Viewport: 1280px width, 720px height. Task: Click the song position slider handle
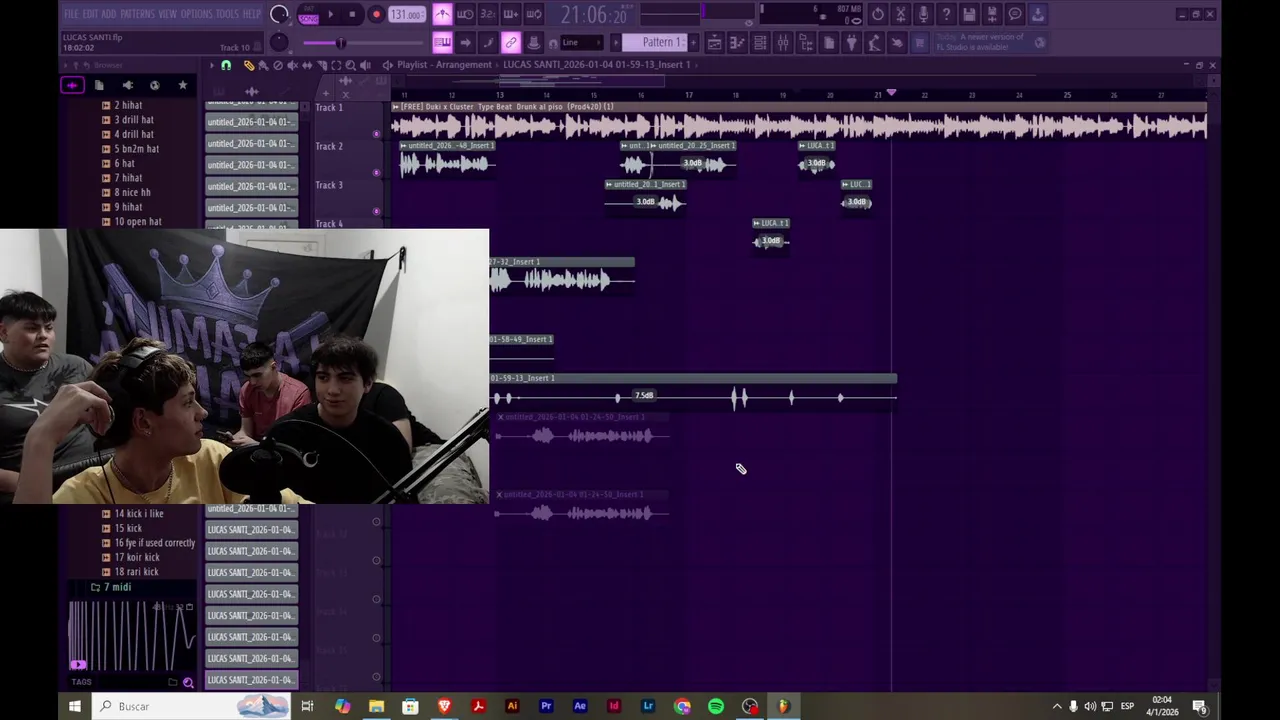[340, 43]
